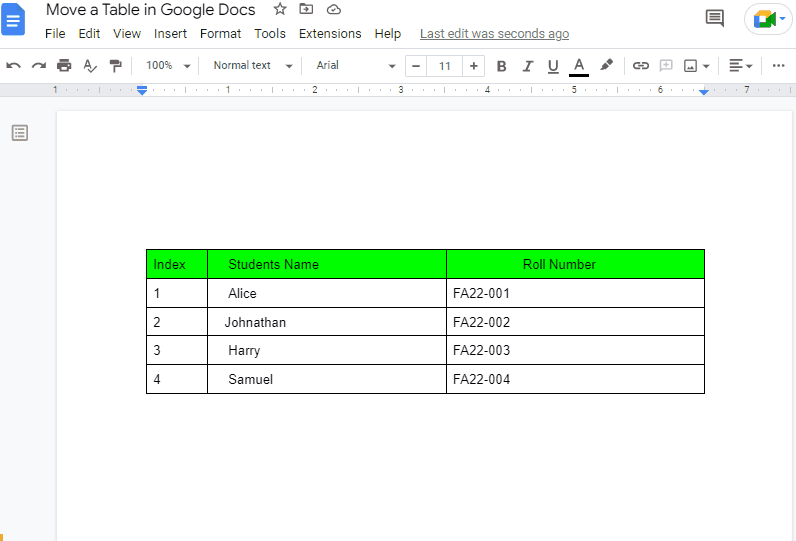
Task: Open the Normal text styles dropdown
Action: tap(252, 65)
